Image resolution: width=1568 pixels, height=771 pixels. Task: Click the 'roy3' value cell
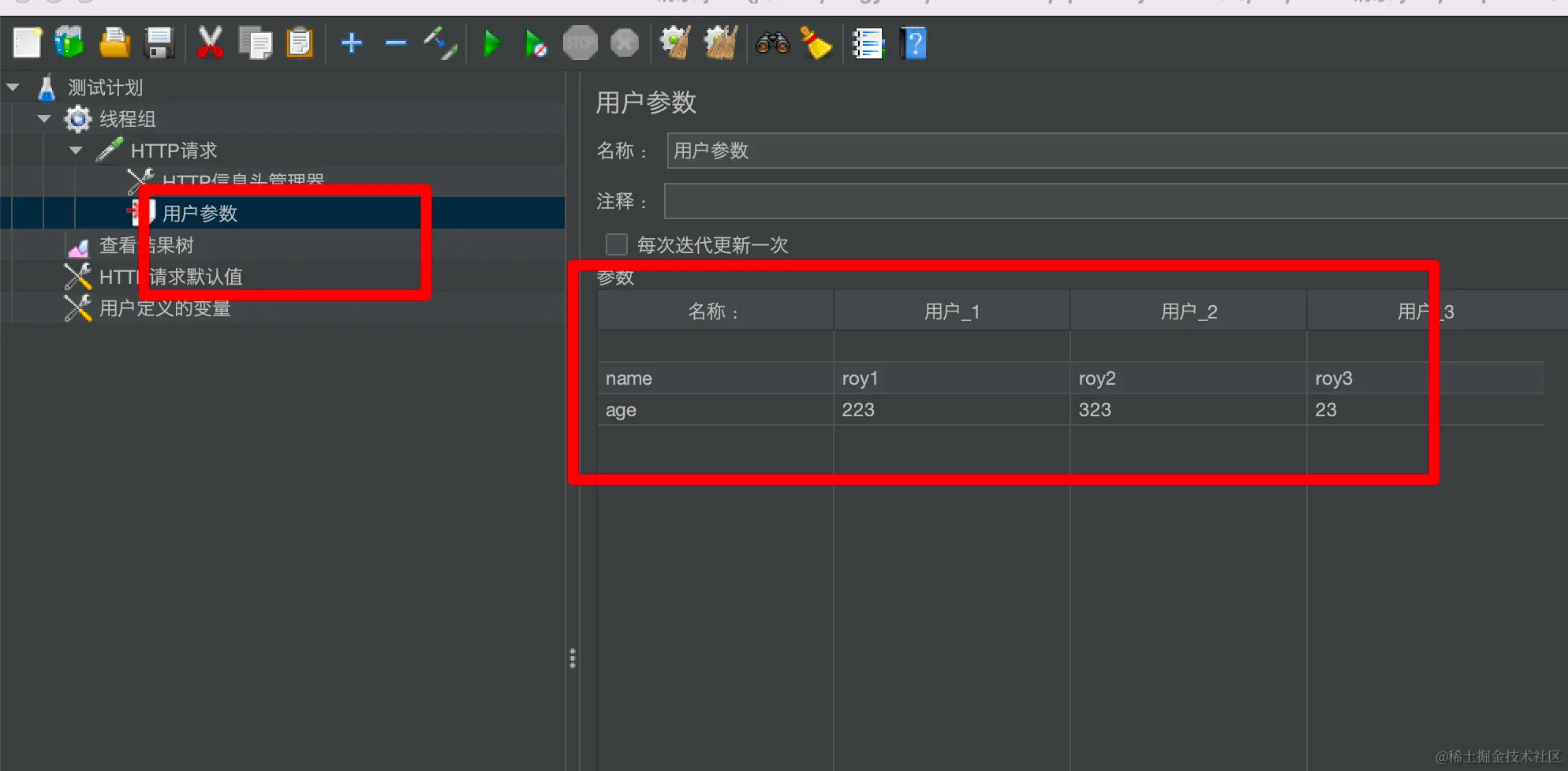1425,378
